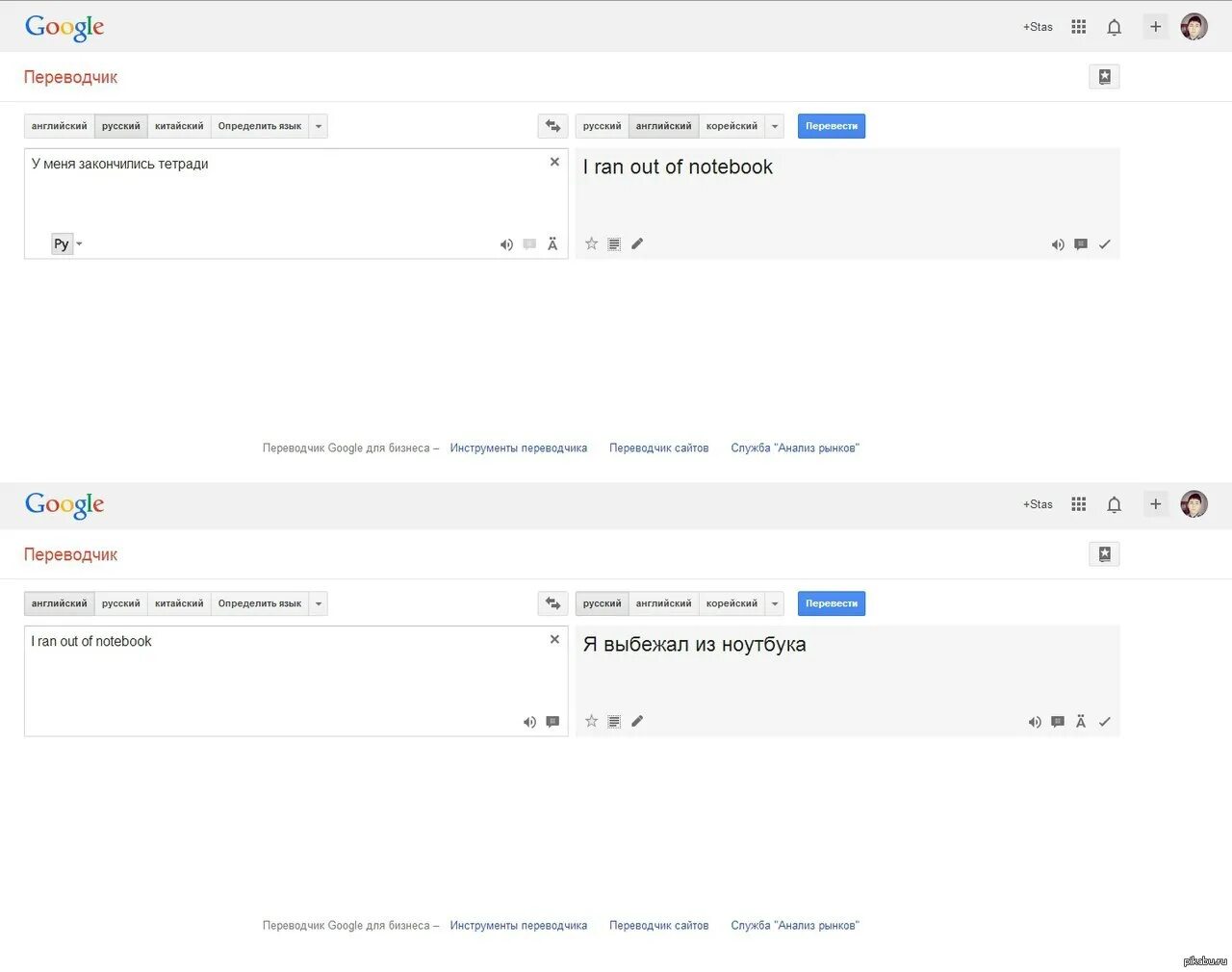1232x972 pixels.
Task: Swap languages in the top translator
Action: (552, 126)
